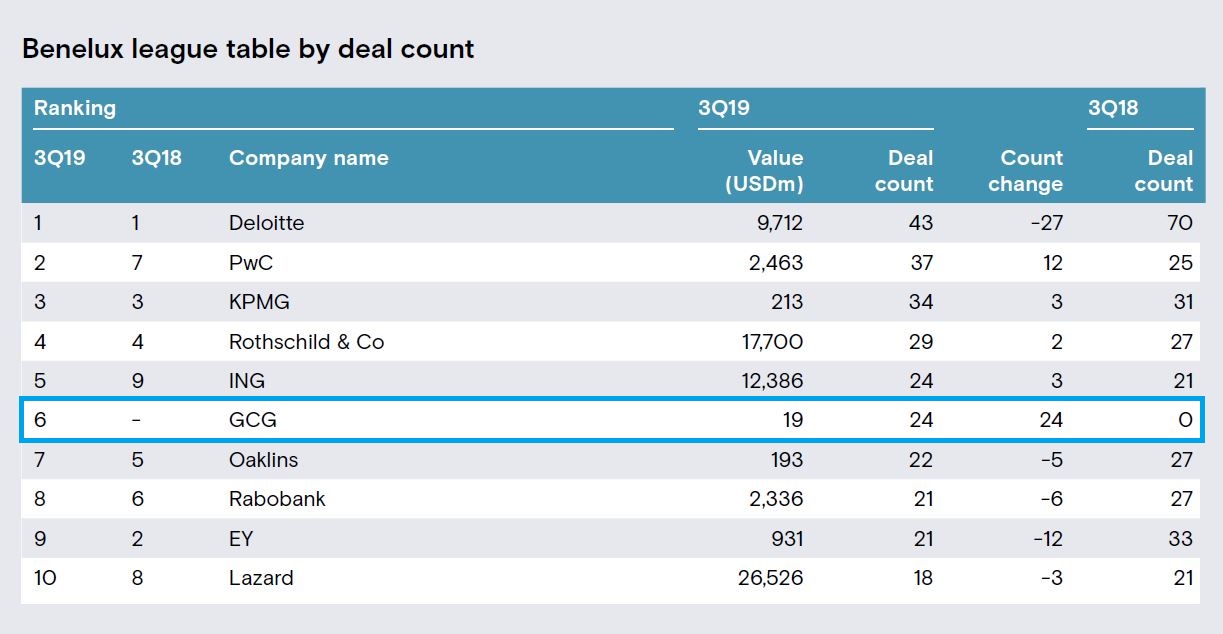The image size is (1223, 634).
Task: Click the "KPMG" company name
Action: point(259,302)
